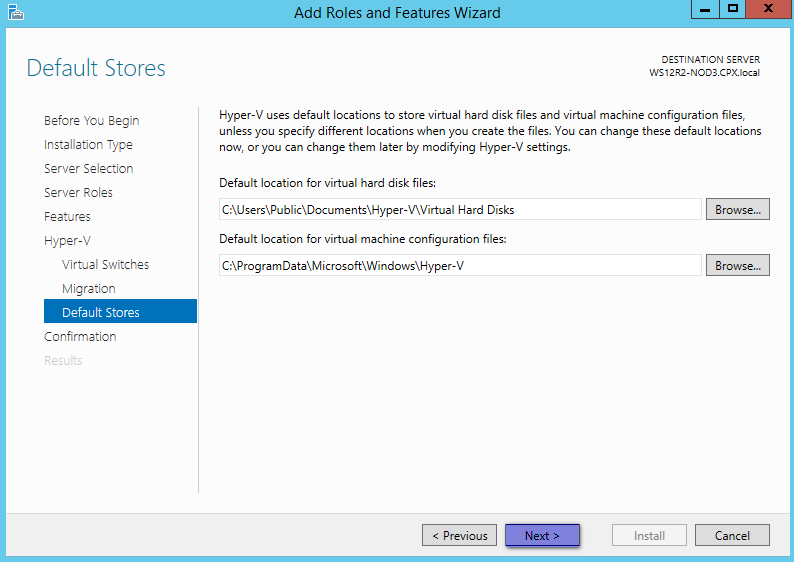Maximize the wizard window
794x562 pixels.
(x=732, y=9)
